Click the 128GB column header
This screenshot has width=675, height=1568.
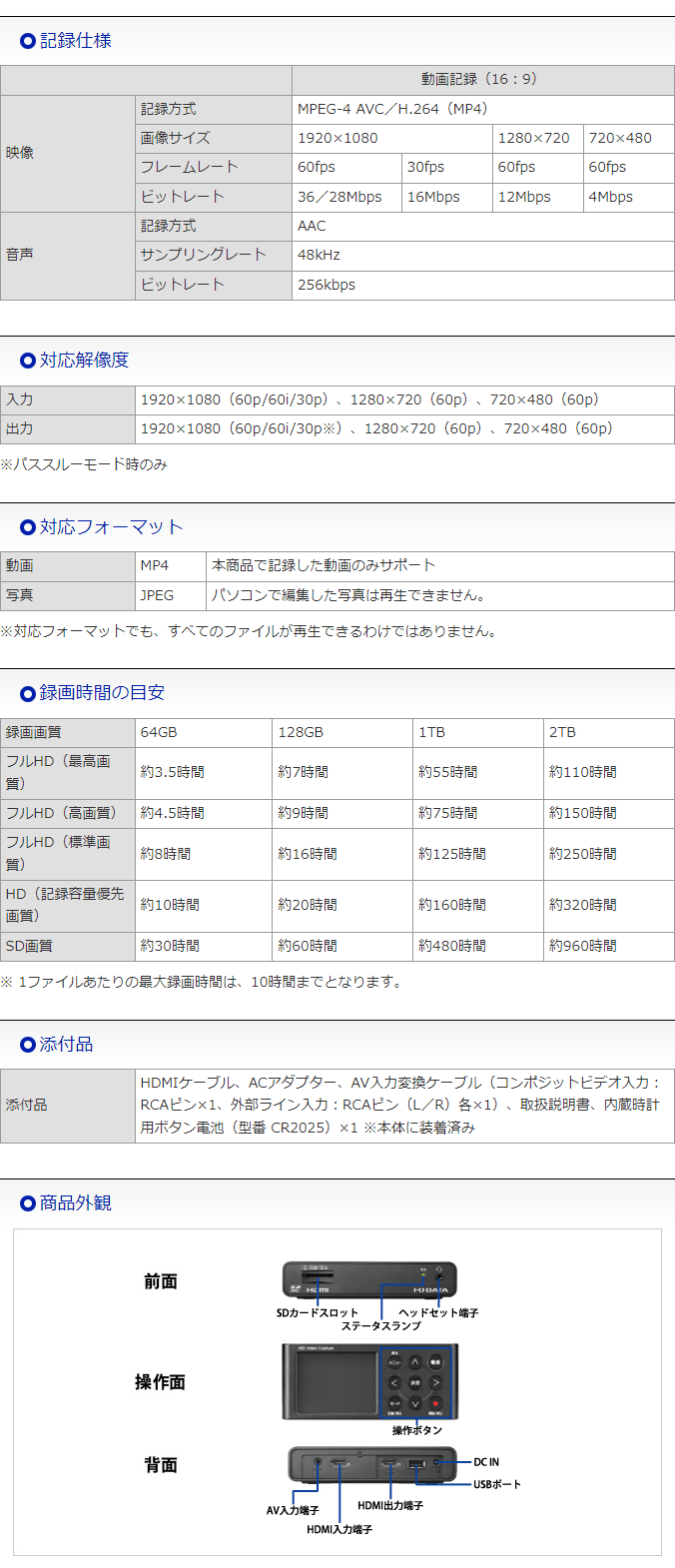(x=342, y=732)
